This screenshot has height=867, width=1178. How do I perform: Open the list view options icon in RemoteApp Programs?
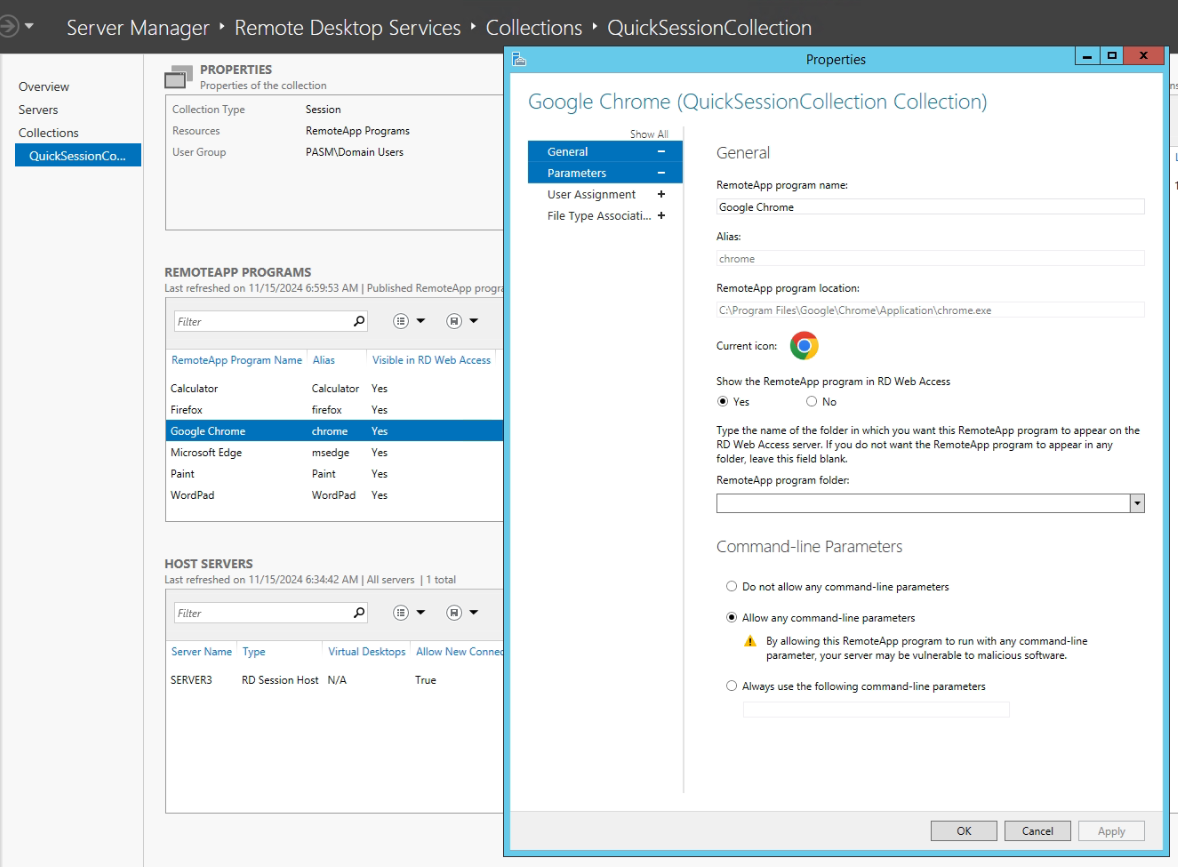tap(401, 322)
